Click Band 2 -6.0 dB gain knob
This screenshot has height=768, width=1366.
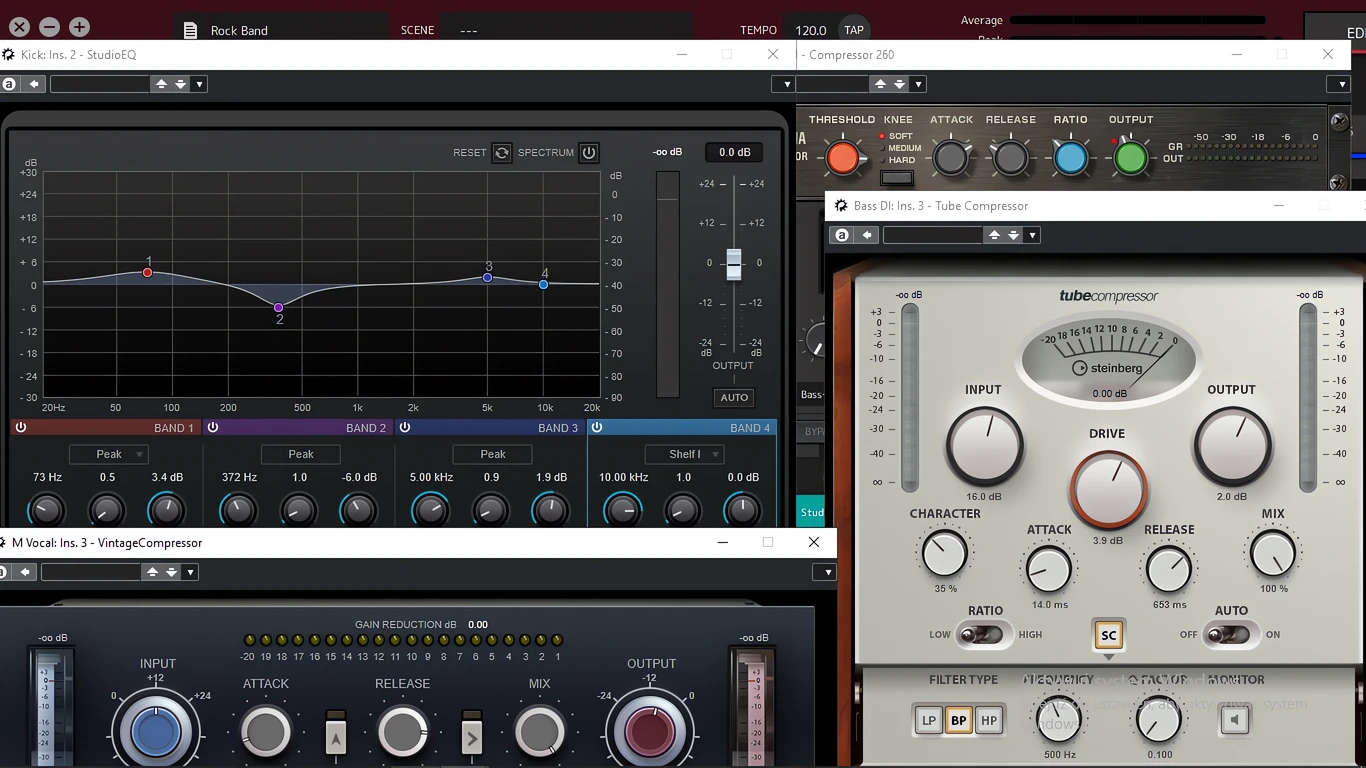(358, 509)
